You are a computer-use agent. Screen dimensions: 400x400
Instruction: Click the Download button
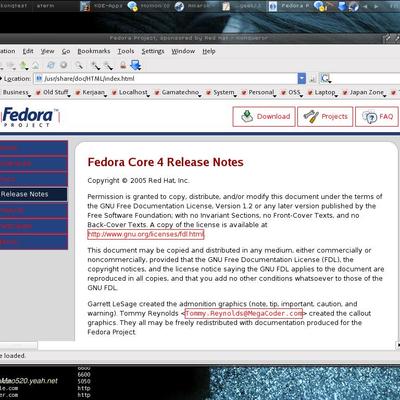coord(264,117)
